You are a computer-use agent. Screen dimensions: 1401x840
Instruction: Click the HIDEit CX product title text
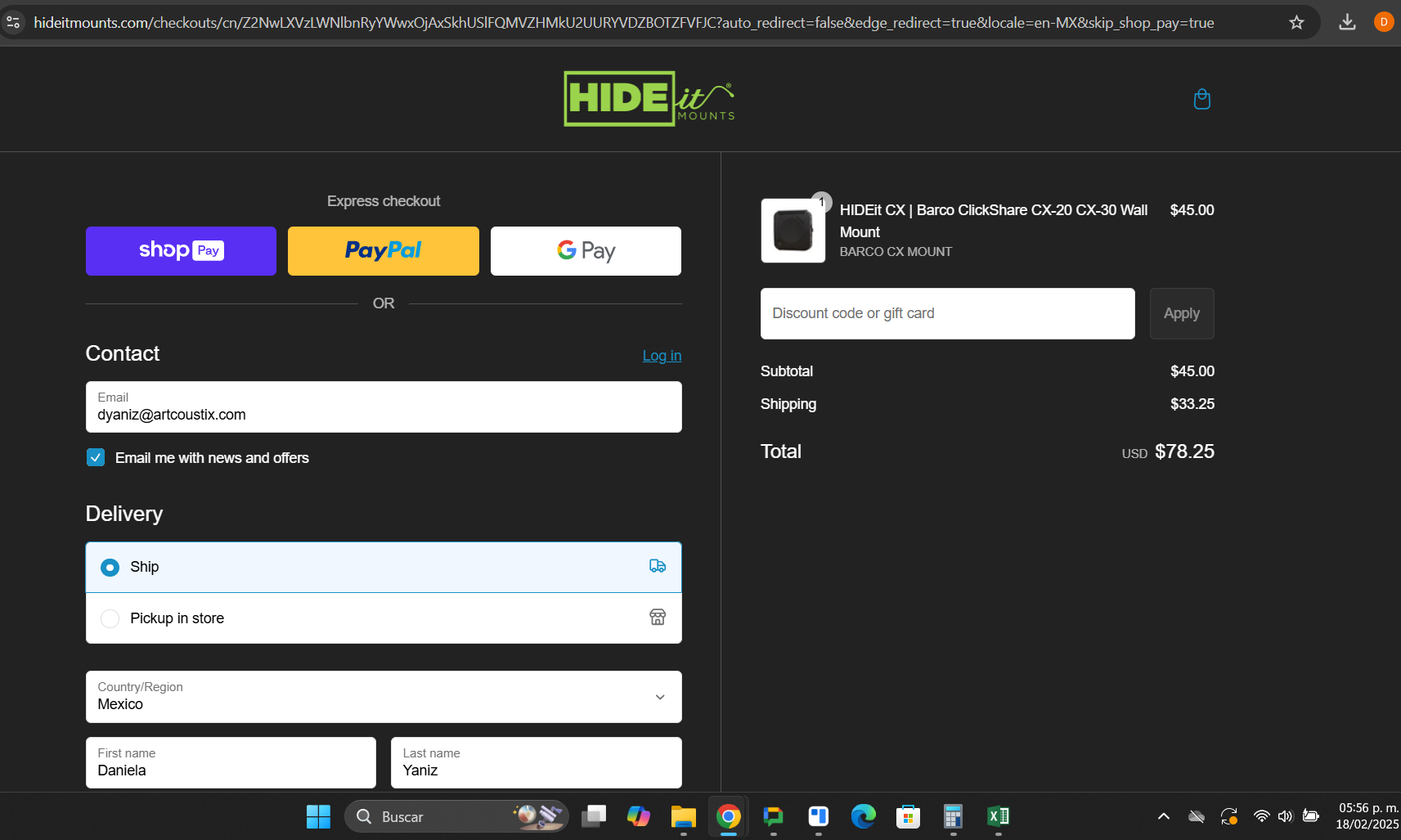tap(993, 221)
